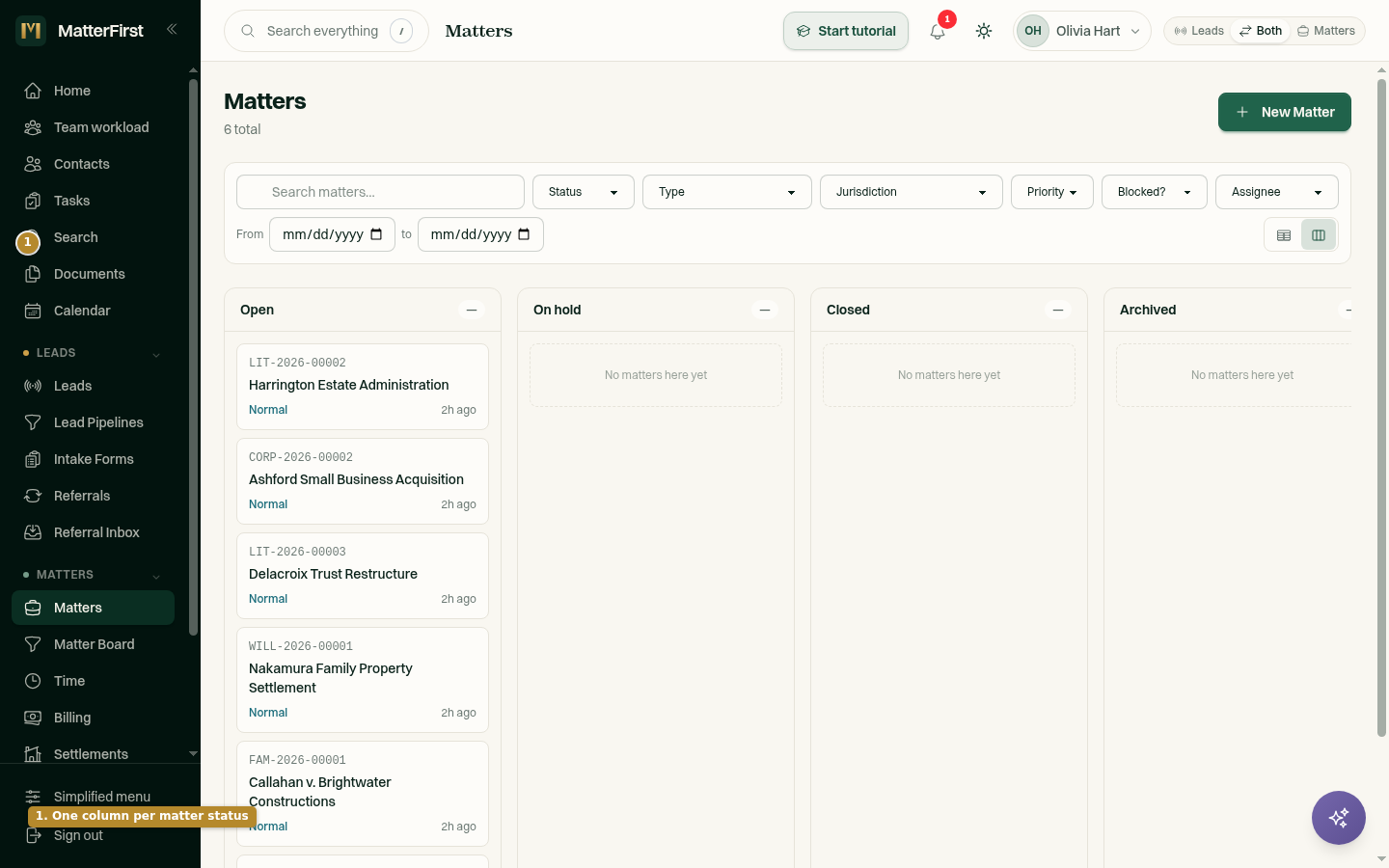Click the Search everything field
1389x868 pixels.
pos(326,31)
